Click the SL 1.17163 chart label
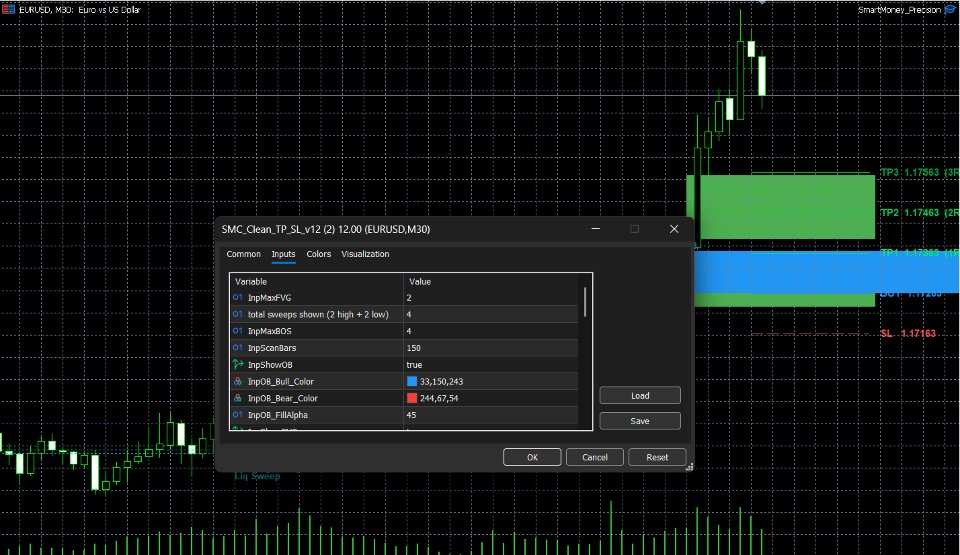This screenshot has width=960, height=555. coord(908,333)
